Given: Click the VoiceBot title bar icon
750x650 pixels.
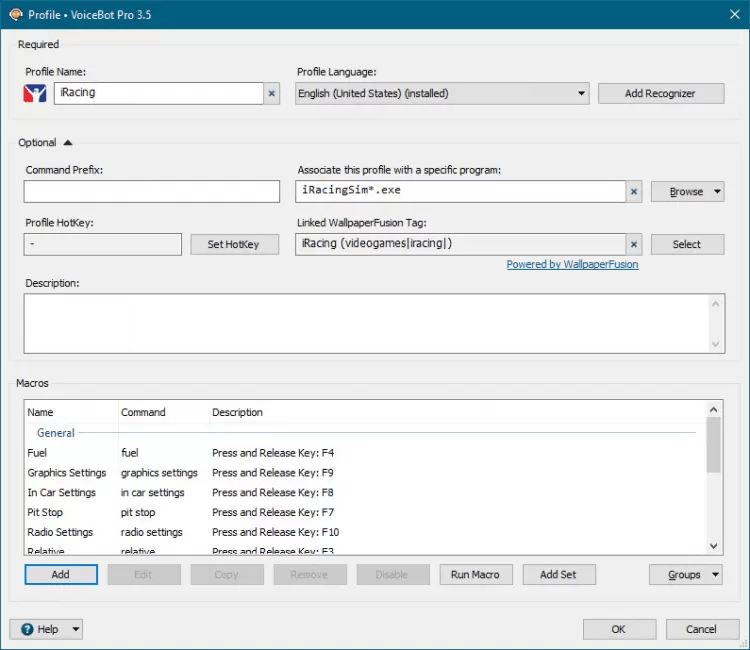Looking at the screenshot, I should [x=15, y=14].
